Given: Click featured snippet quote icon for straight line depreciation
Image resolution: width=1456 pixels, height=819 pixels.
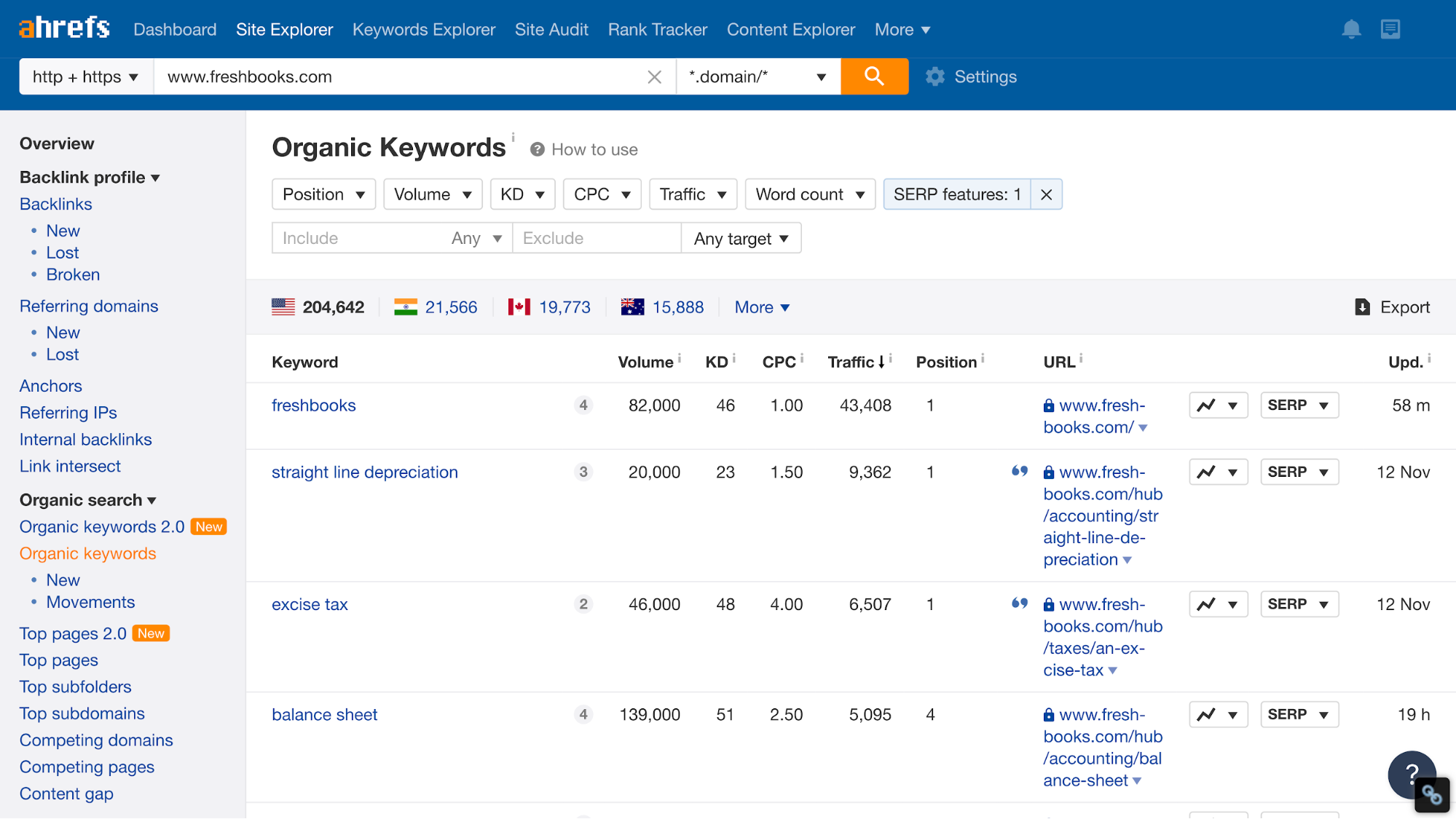Looking at the screenshot, I should (1020, 471).
